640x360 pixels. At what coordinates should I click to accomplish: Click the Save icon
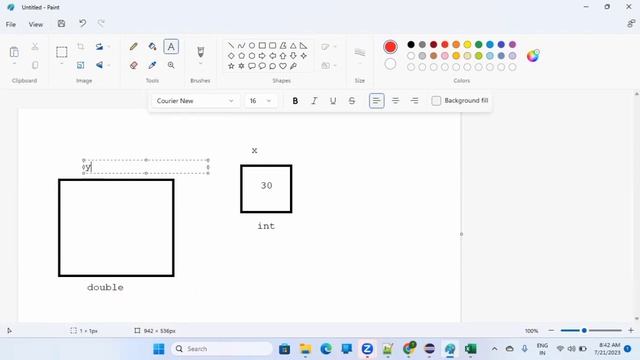(x=61, y=24)
